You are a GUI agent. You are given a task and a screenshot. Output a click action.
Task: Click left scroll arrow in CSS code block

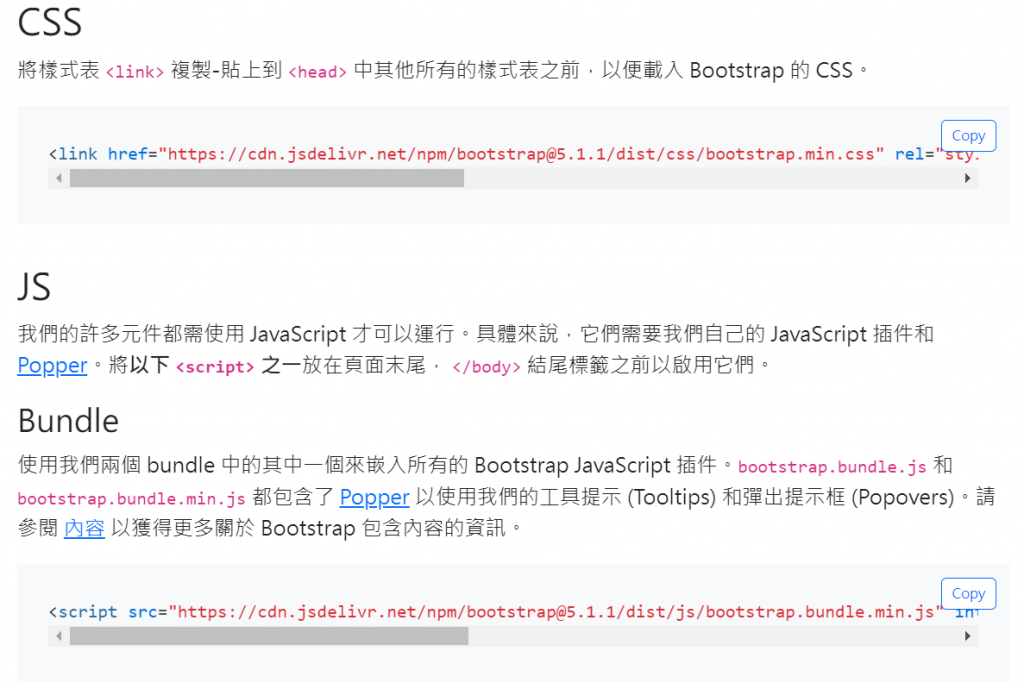tap(59, 178)
